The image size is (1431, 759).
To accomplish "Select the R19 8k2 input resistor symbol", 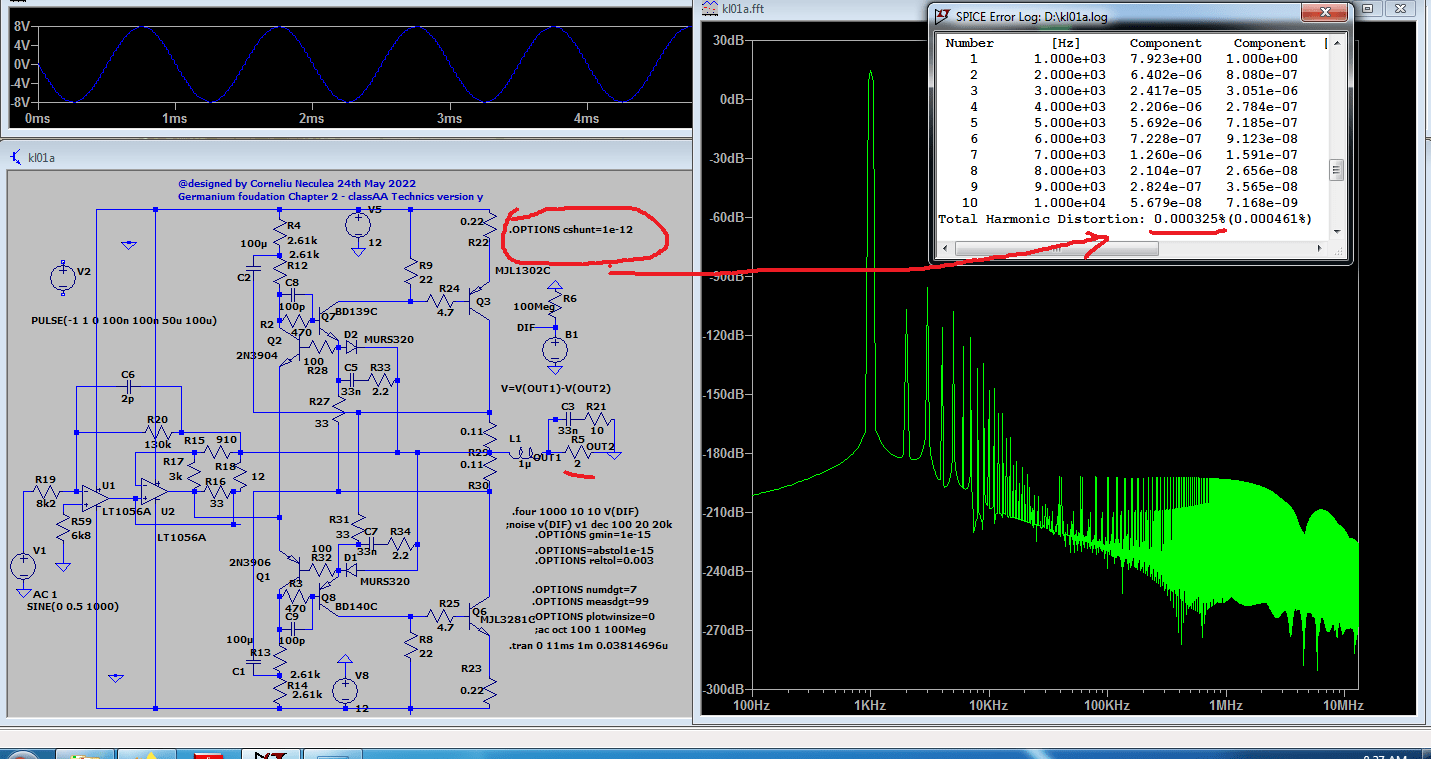I will pos(45,492).
